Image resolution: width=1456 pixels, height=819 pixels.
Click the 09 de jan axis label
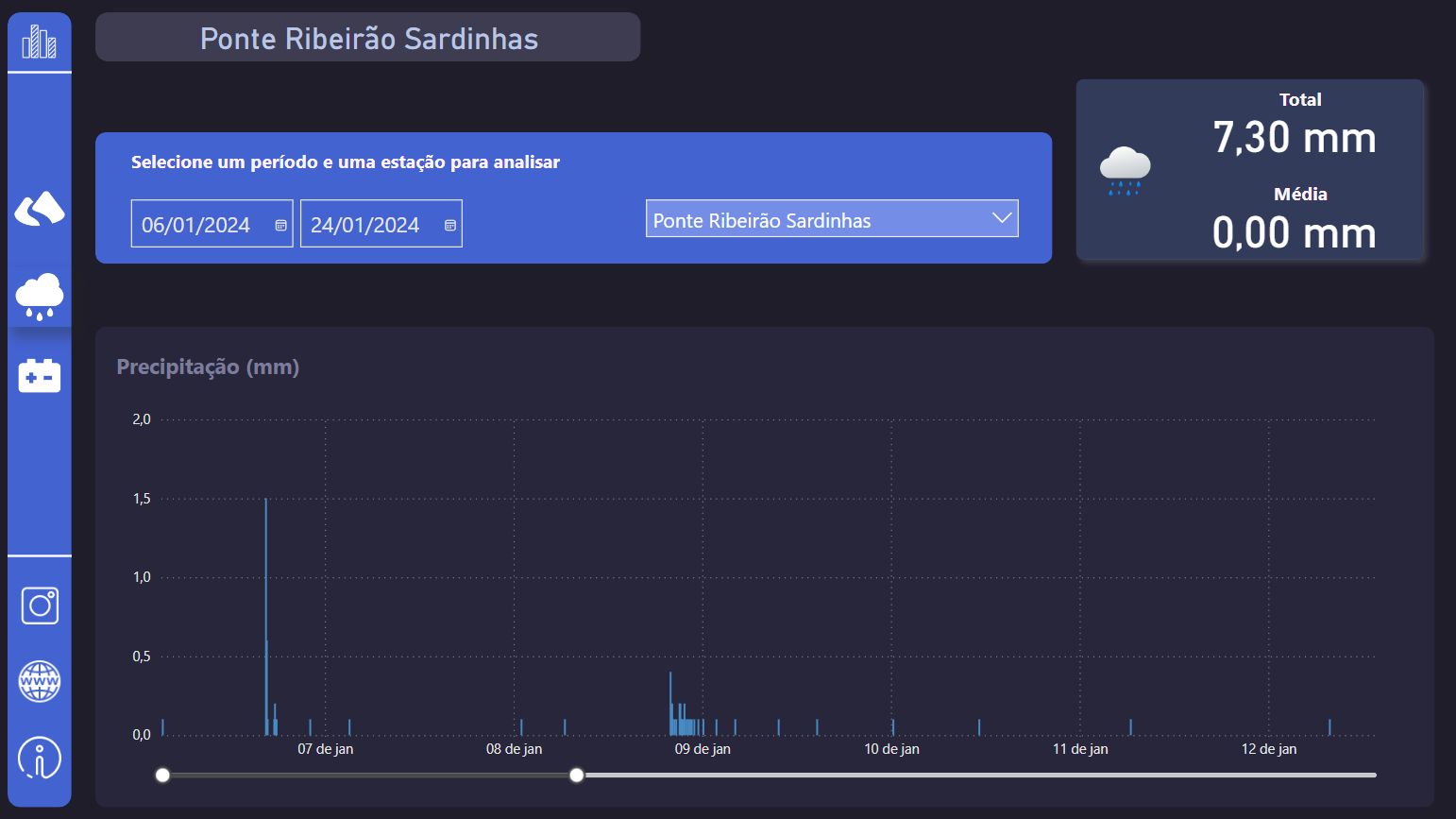(703, 749)
